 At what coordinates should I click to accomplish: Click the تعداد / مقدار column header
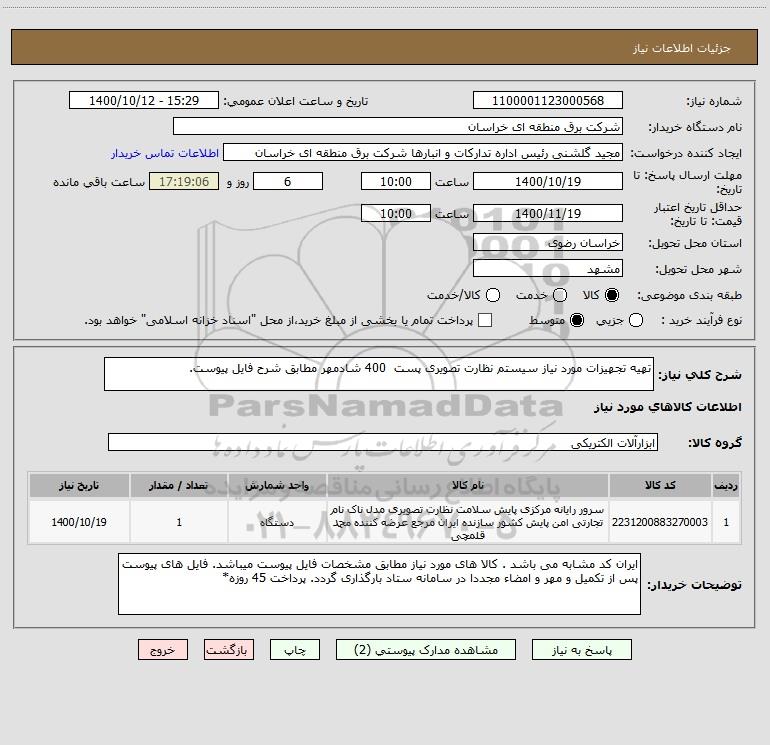point(179,485)
